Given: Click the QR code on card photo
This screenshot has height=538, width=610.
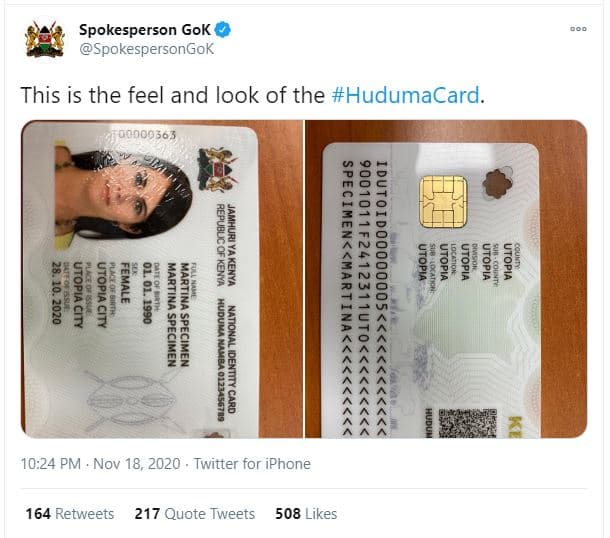Looking at the screenshot, I should pos(467,423).
